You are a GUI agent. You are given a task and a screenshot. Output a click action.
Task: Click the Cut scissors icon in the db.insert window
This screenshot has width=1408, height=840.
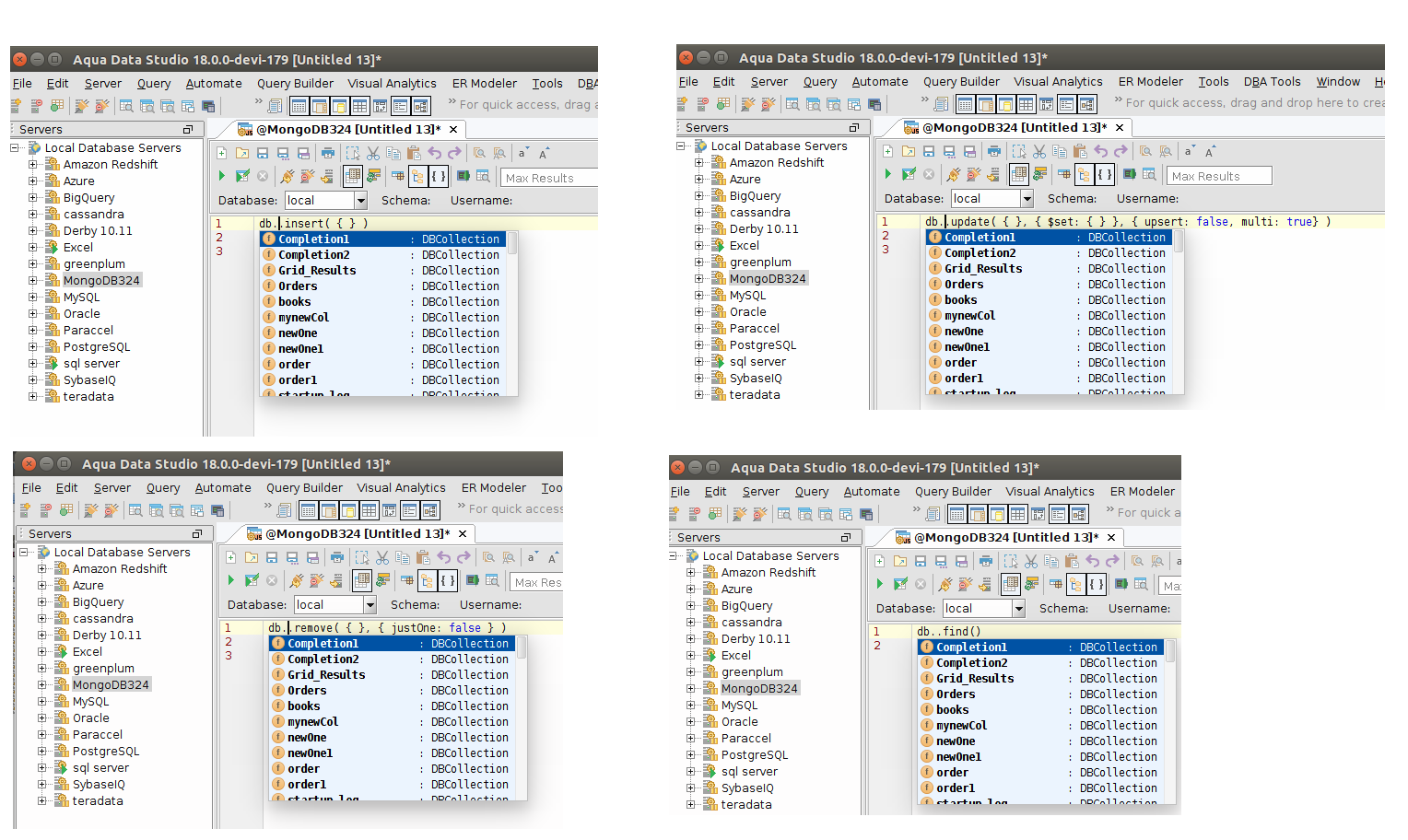pos(373,153)
